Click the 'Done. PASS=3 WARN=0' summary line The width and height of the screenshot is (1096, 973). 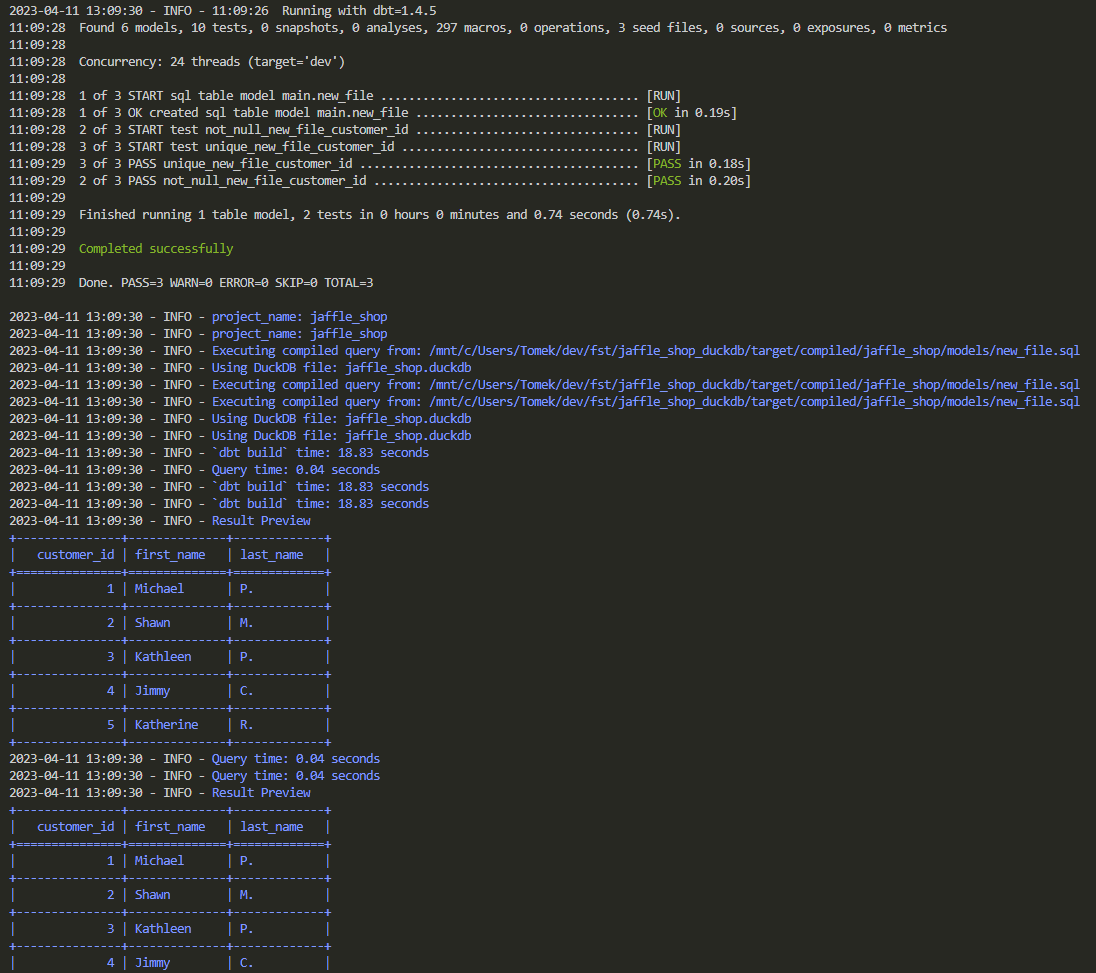pos(226,283)
